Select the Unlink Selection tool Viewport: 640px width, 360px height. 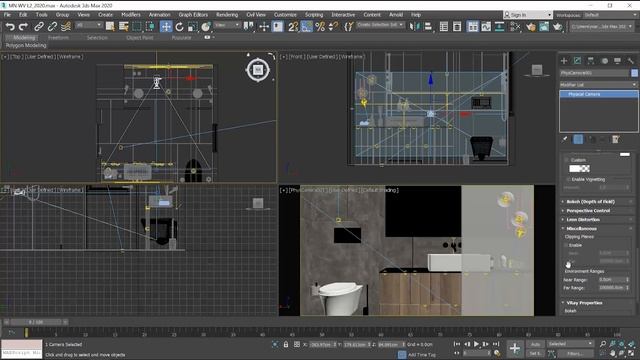tap(52, 27)
